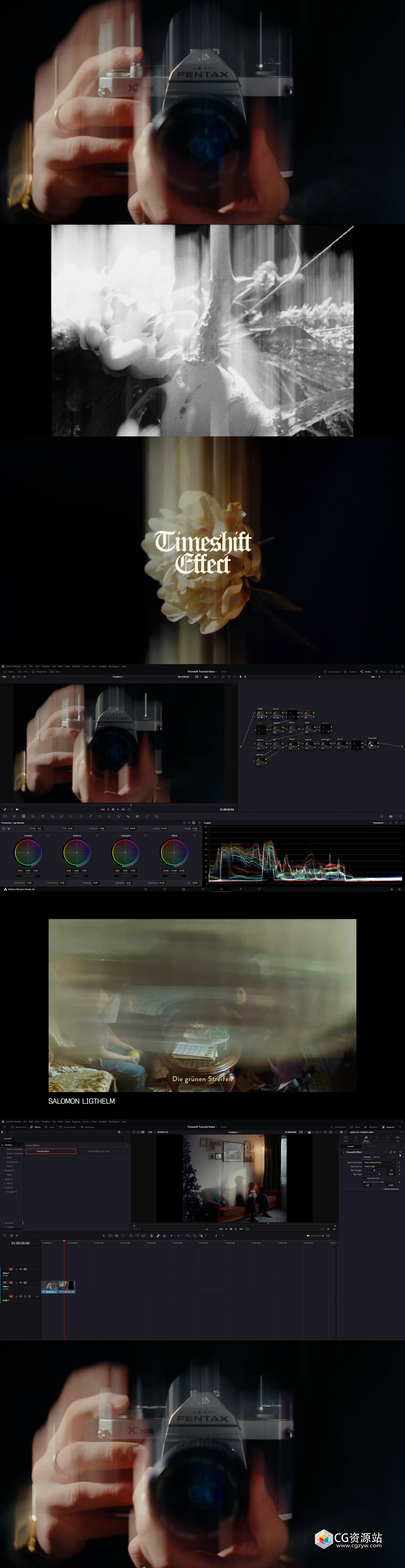Switch to Video tab in Edit Inspector
This screenshot has height=1568, width=405.
[346, 1139]
